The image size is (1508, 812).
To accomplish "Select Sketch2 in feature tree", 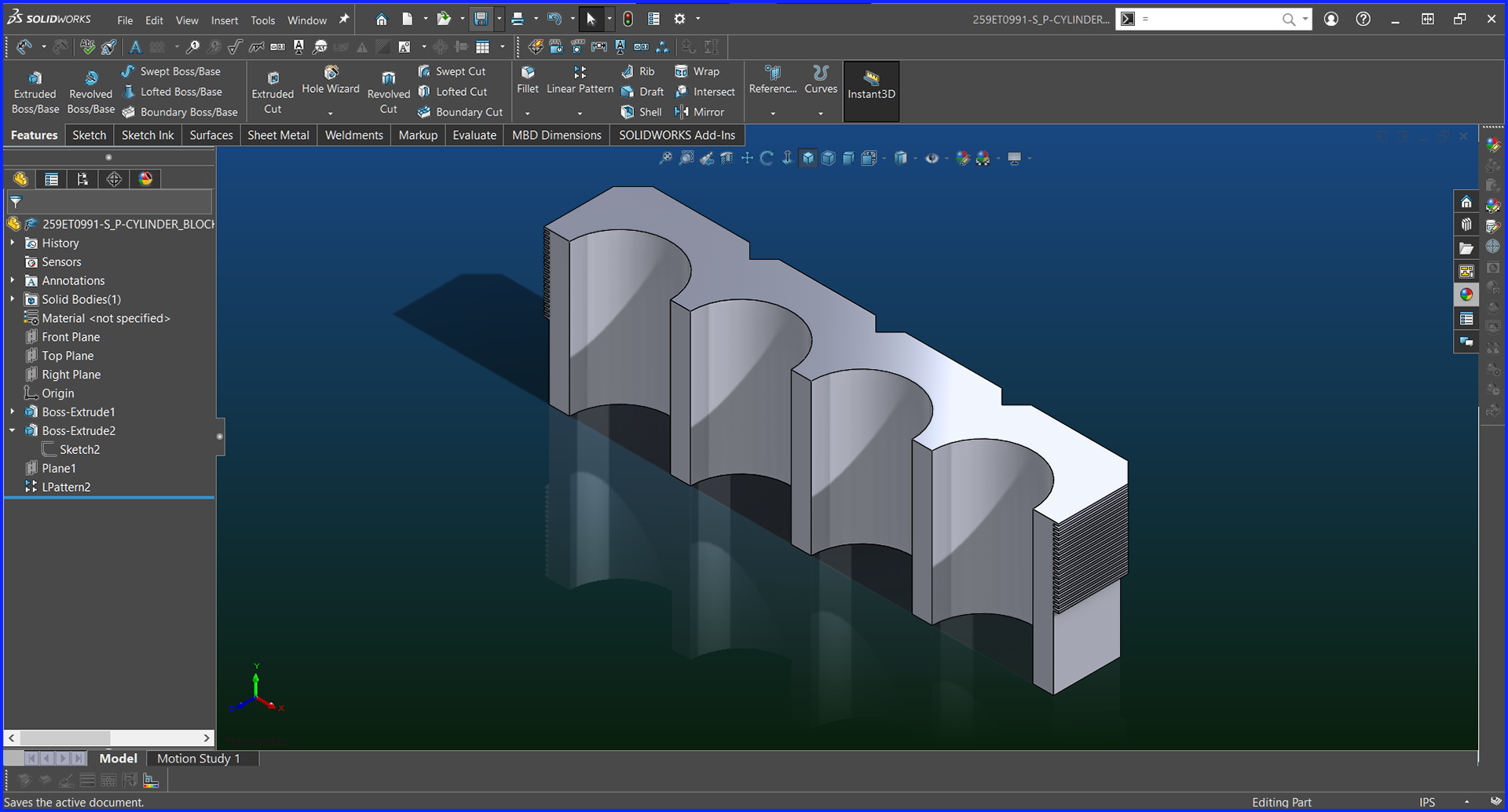I will [80, 449].
